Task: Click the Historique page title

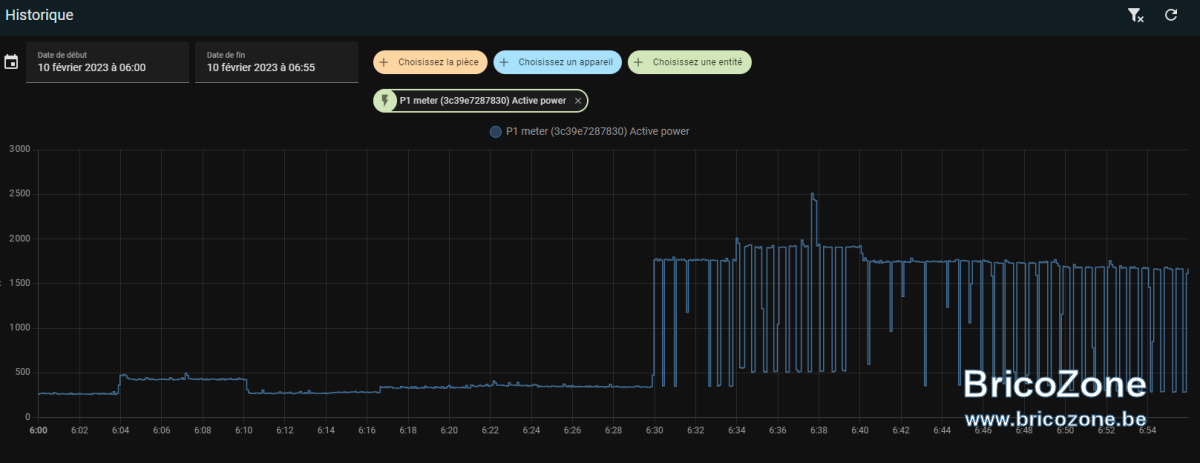Action: point(39,15)
